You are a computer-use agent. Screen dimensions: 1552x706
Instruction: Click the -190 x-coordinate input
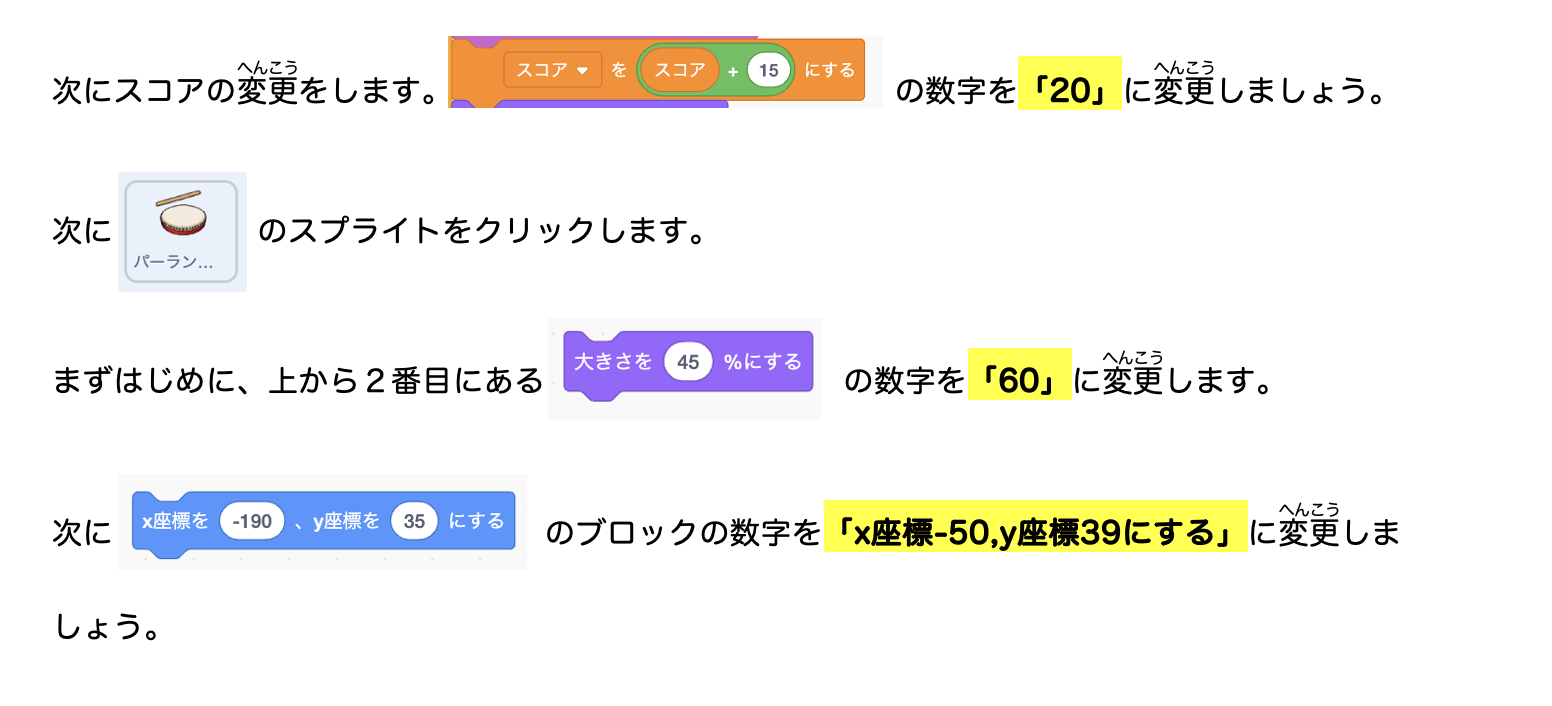click(251, 521)
